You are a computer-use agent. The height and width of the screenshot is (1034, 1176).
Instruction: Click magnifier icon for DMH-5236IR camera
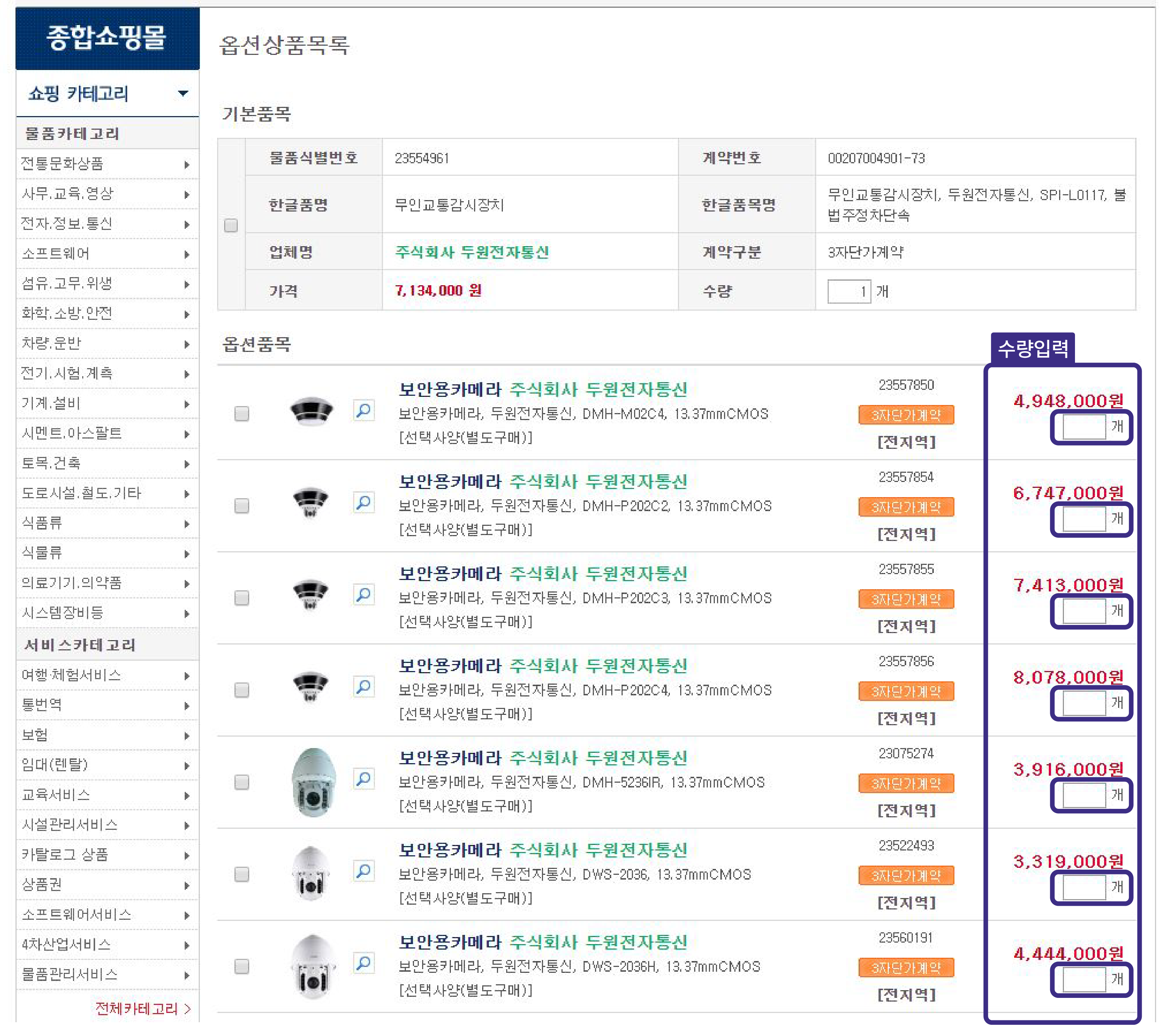[x=363, y=779]
